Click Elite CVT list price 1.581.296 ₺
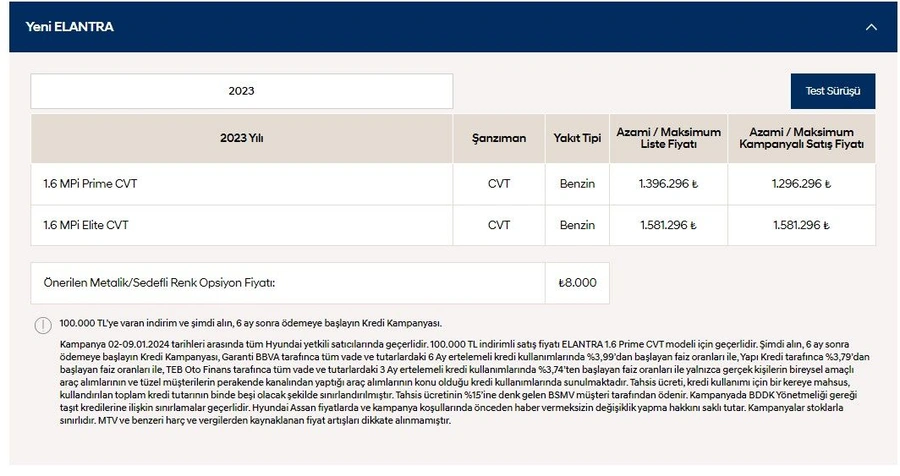Screen dimensions: 900x476 [x=668, y=225]
